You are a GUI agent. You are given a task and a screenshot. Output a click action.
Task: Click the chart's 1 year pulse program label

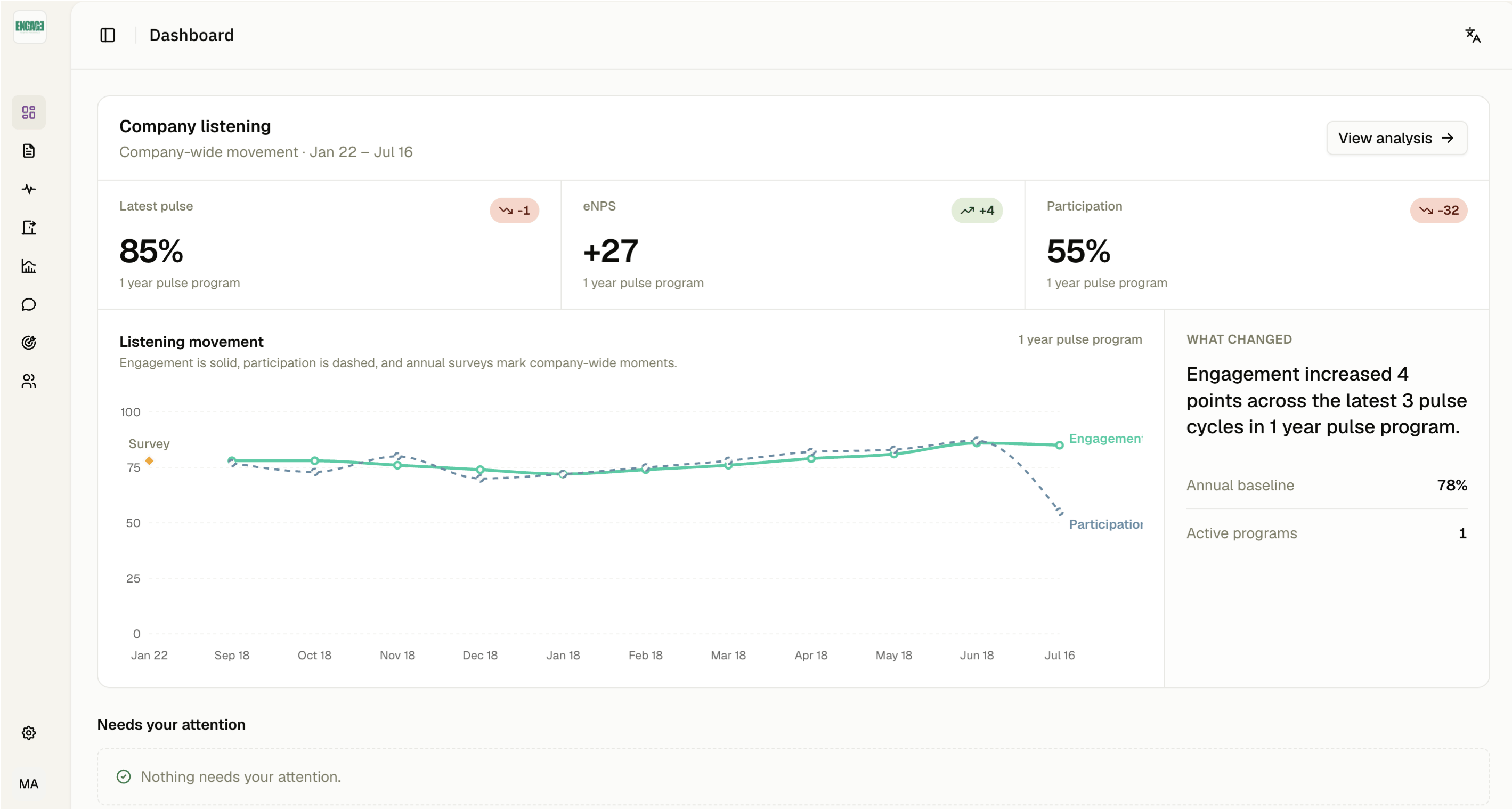click(1080, 339)
